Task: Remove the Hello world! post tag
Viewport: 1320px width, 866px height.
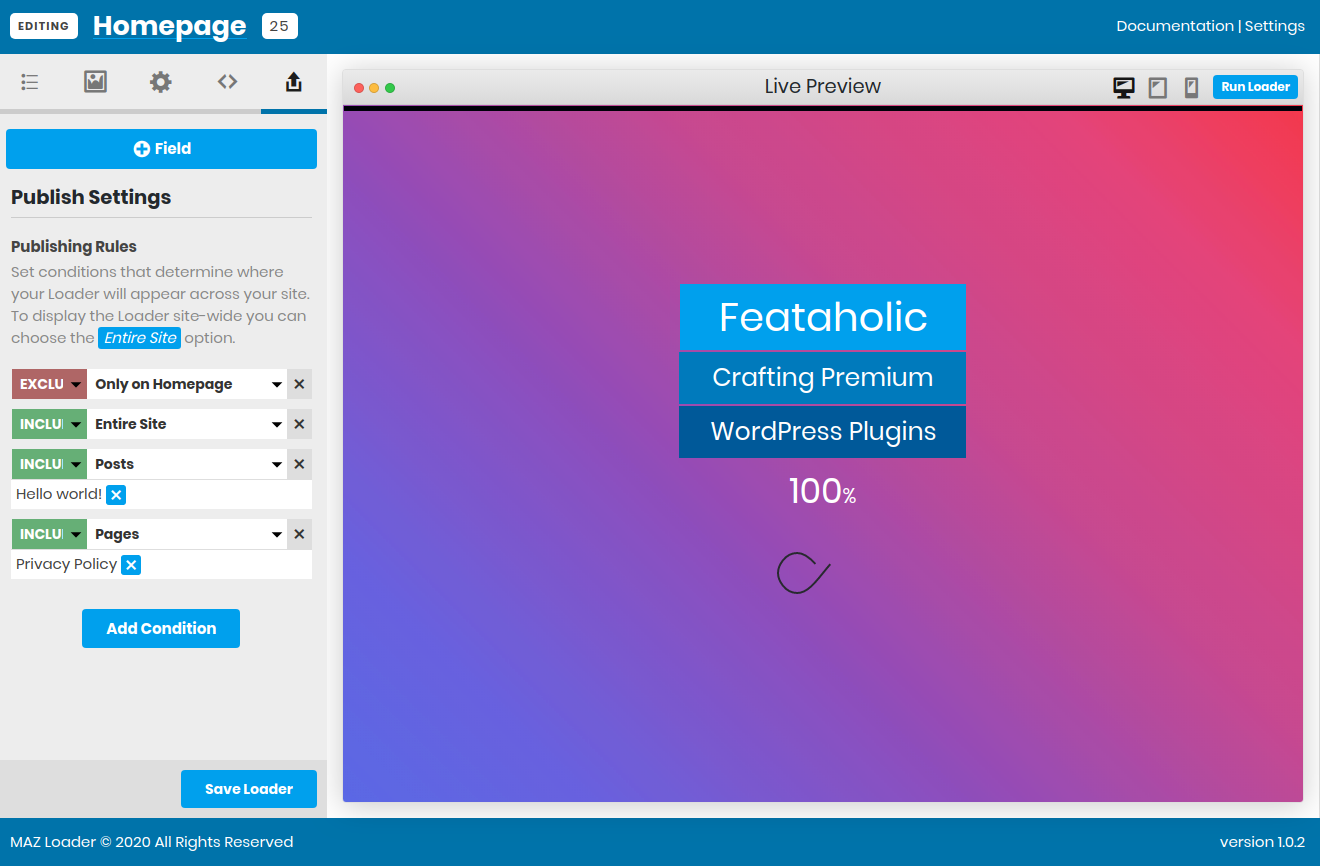Action: coord(116,495)
